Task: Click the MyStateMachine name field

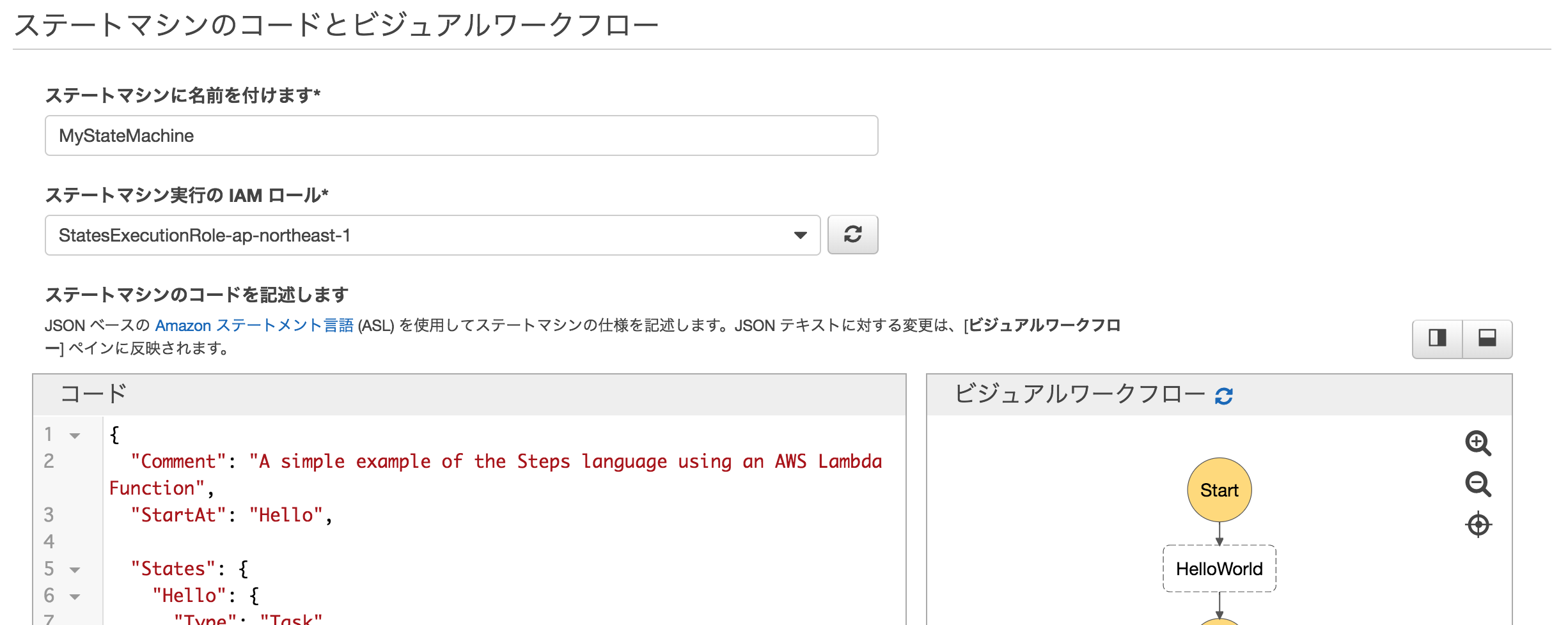Action: (x=459, y=135)
